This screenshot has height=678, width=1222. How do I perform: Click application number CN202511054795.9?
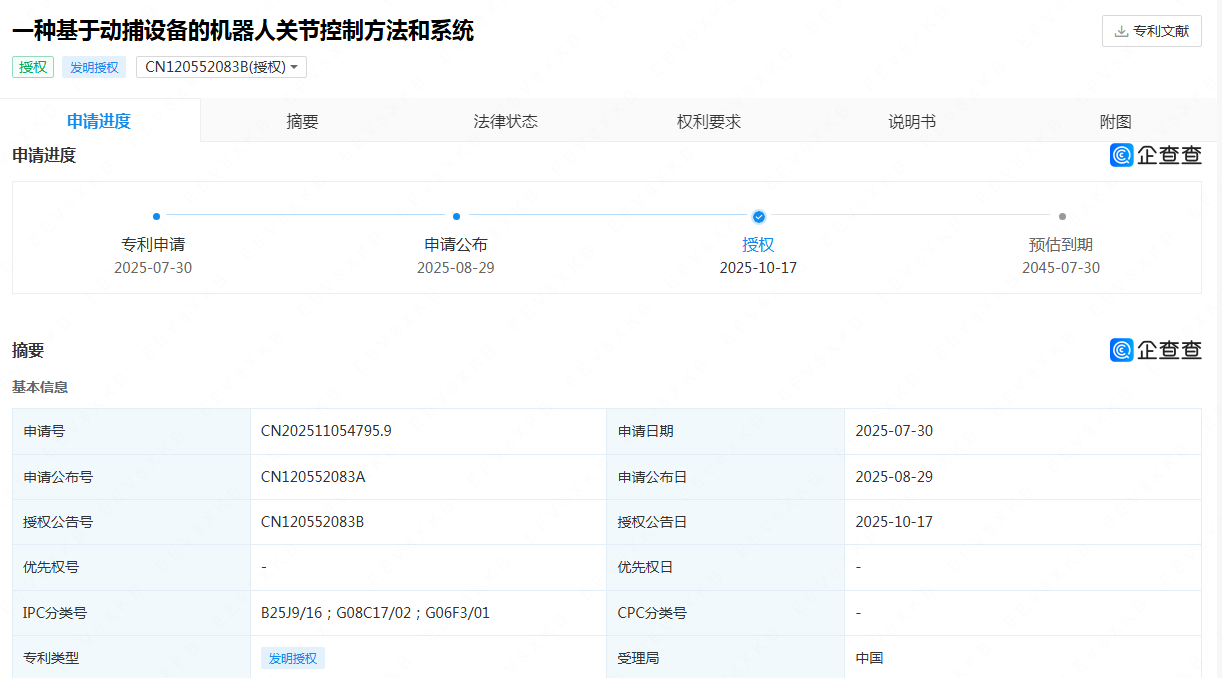[326, 431]
